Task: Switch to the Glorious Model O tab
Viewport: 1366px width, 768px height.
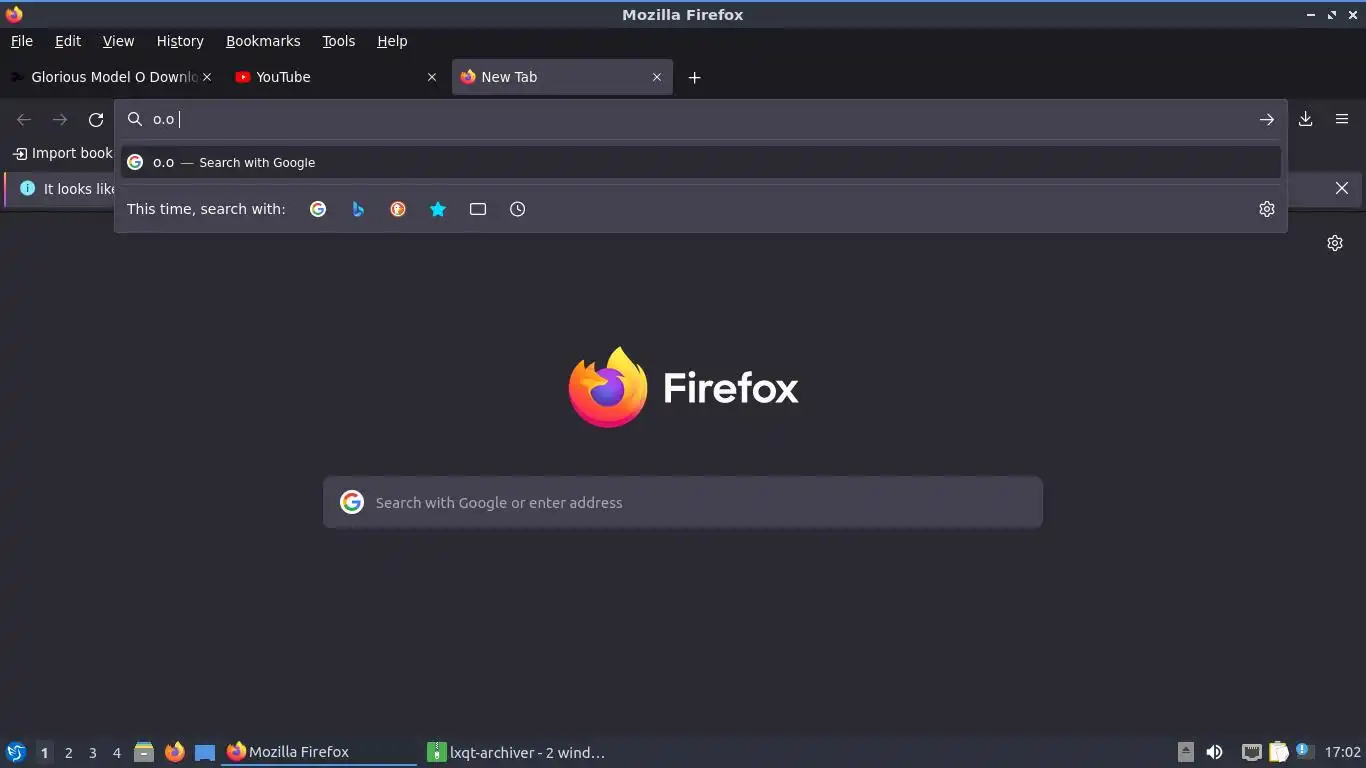Action: 111,77
